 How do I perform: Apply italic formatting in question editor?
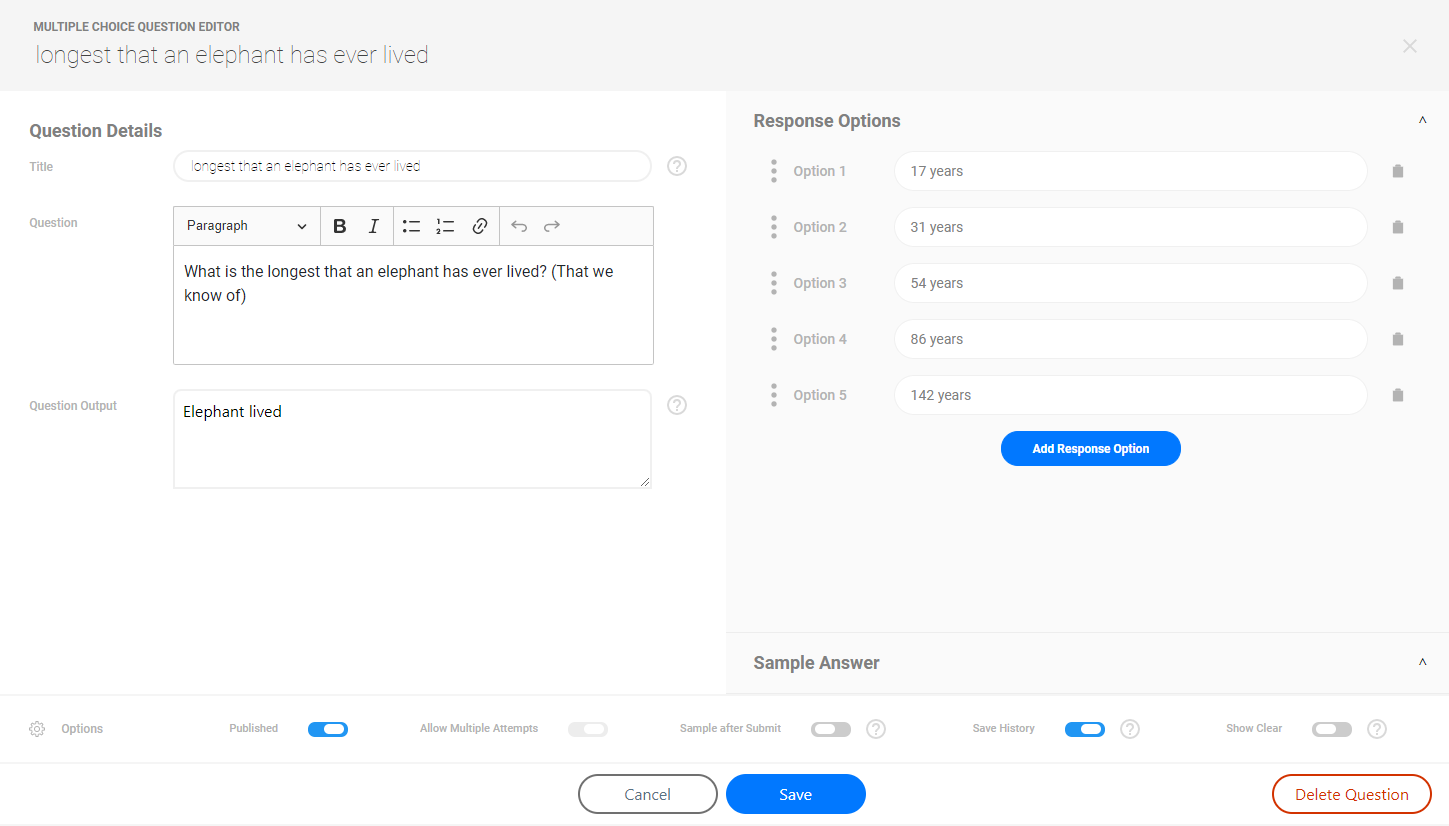pyautogui.click(x=374, y=226)
